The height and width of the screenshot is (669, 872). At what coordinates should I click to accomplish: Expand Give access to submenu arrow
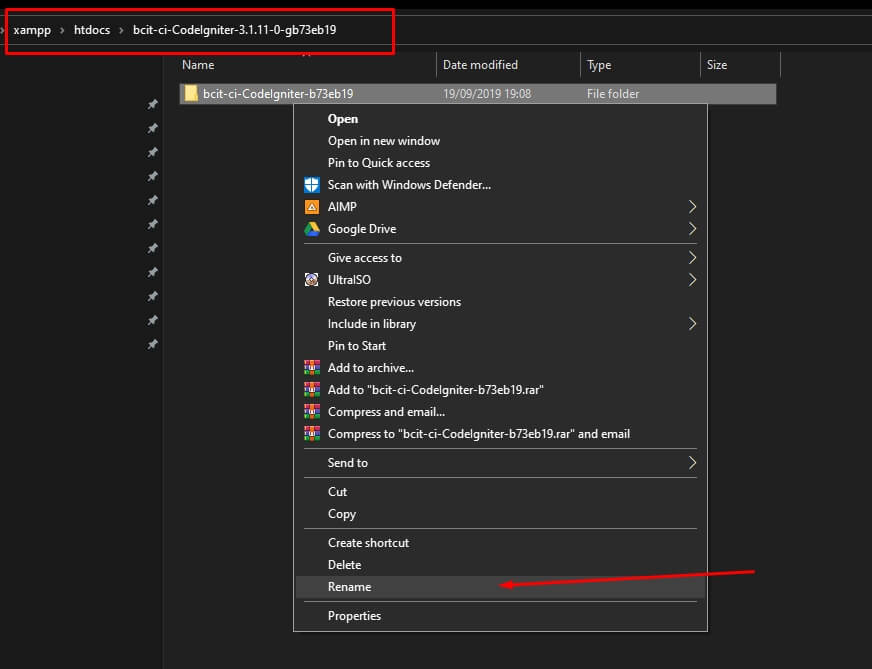[x=692, y=258]
